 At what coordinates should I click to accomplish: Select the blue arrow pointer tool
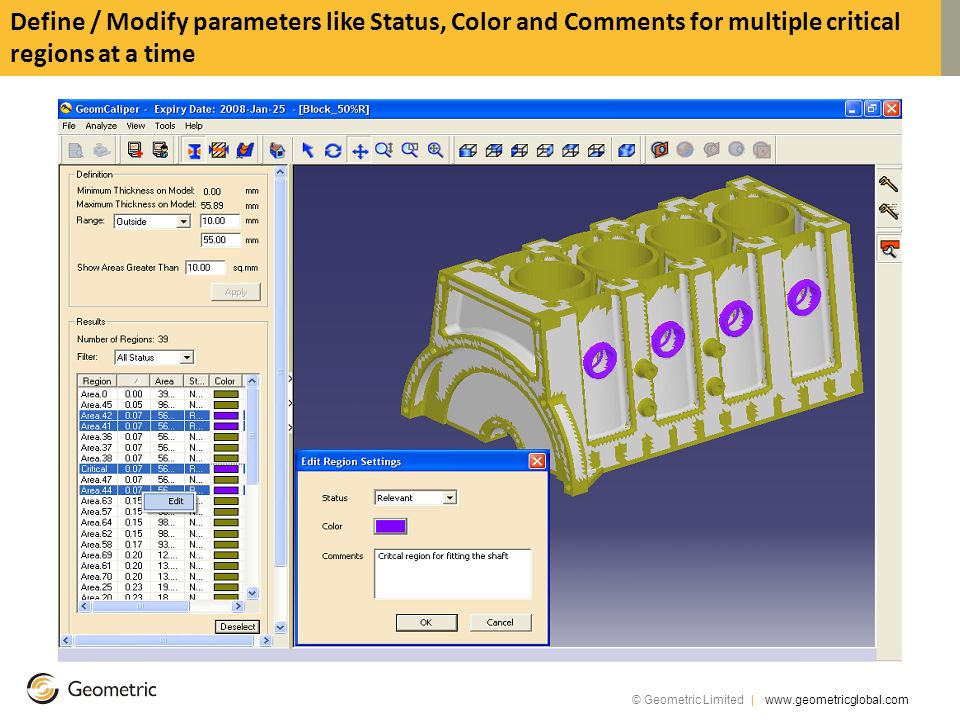308,150
